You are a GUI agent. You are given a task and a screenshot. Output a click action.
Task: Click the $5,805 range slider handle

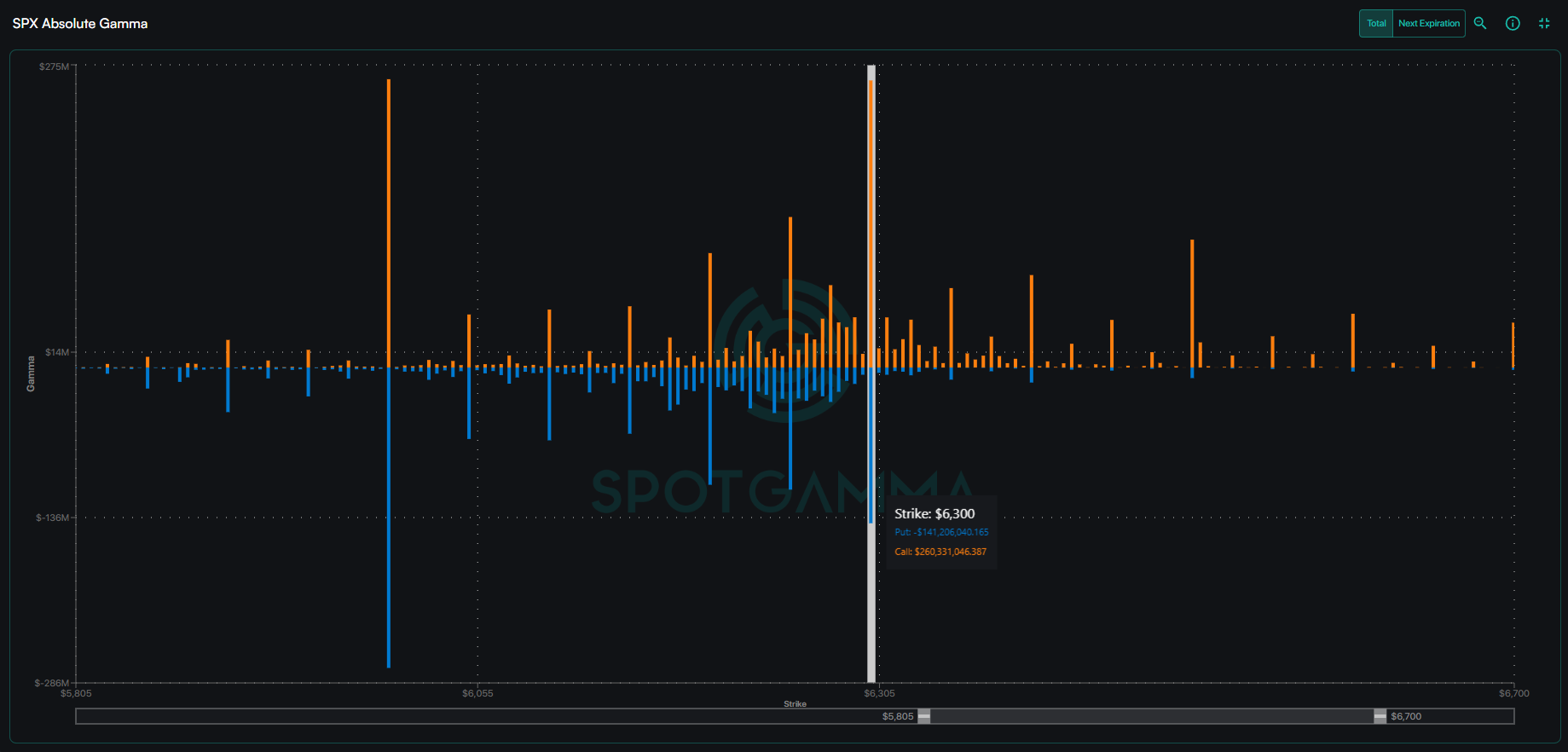pos(923,716)
